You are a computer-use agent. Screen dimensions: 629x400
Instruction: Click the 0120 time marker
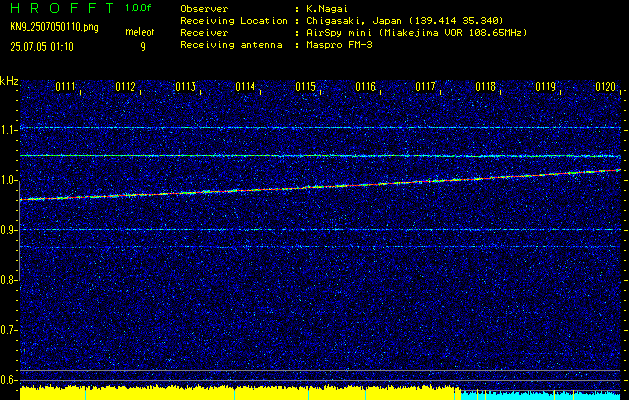605,87
